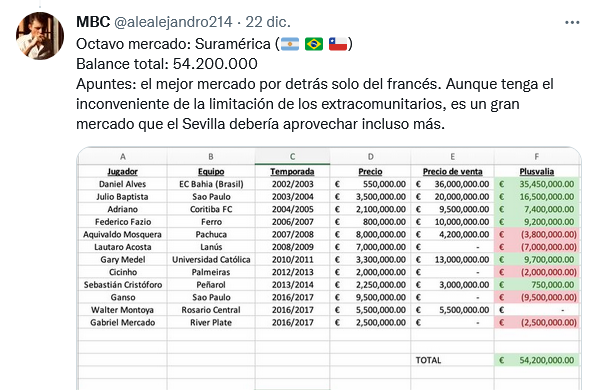Select the River Plate team cell
The width and height of the screenshot is (598, 390).
211,323
